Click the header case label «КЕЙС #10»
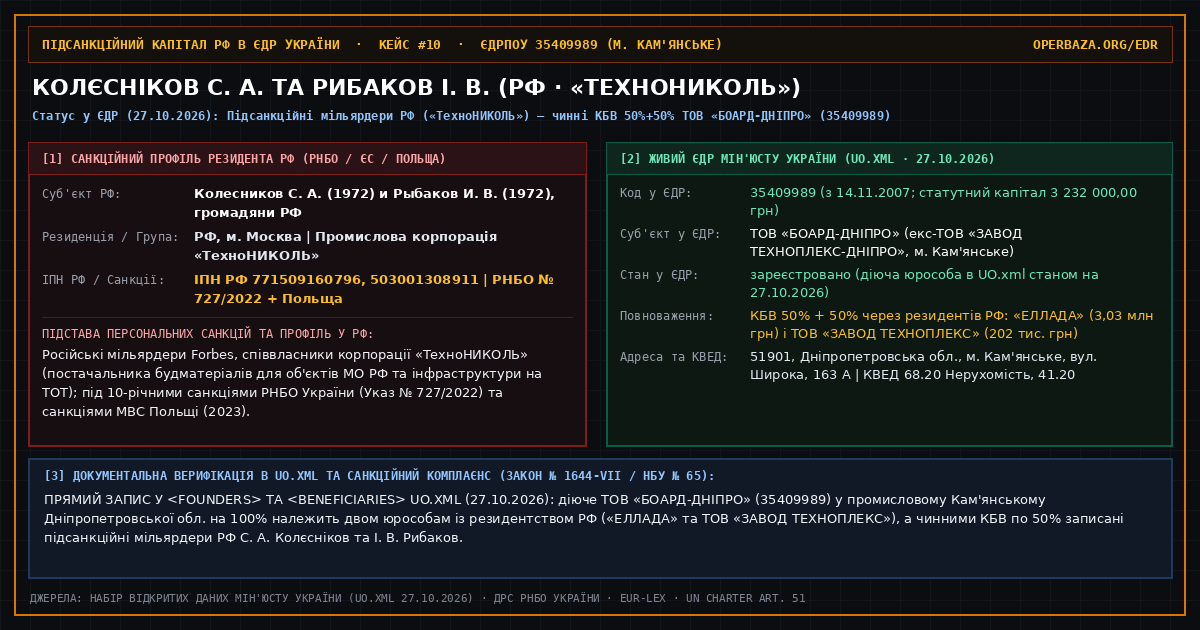 pos(409,45)
